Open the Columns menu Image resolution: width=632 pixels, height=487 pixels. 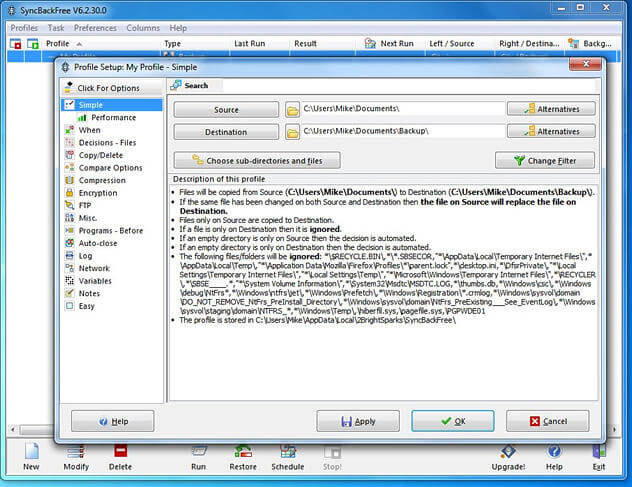point(143,28)
